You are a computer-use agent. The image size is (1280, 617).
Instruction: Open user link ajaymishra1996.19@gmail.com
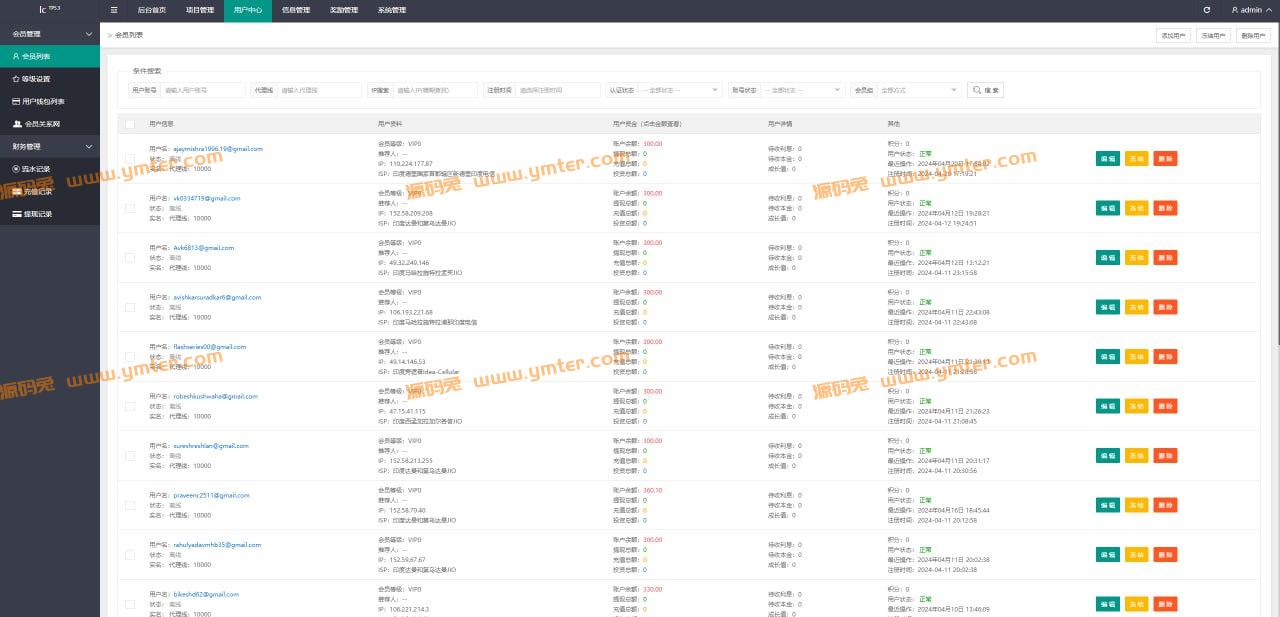[218, 149]
